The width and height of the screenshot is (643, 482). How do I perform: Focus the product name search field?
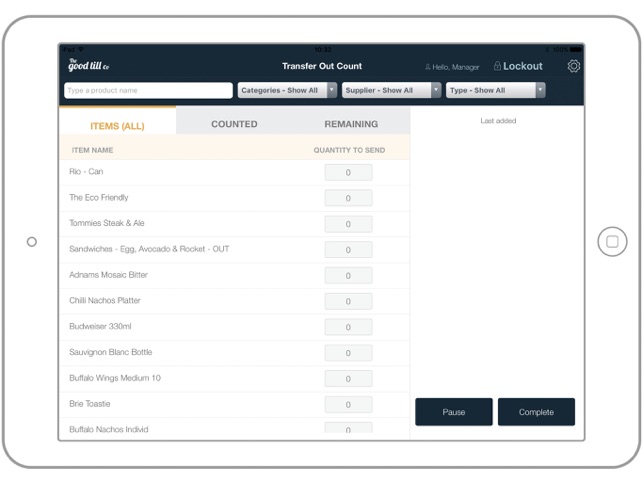pyautogui.click(x=148, y=90)
